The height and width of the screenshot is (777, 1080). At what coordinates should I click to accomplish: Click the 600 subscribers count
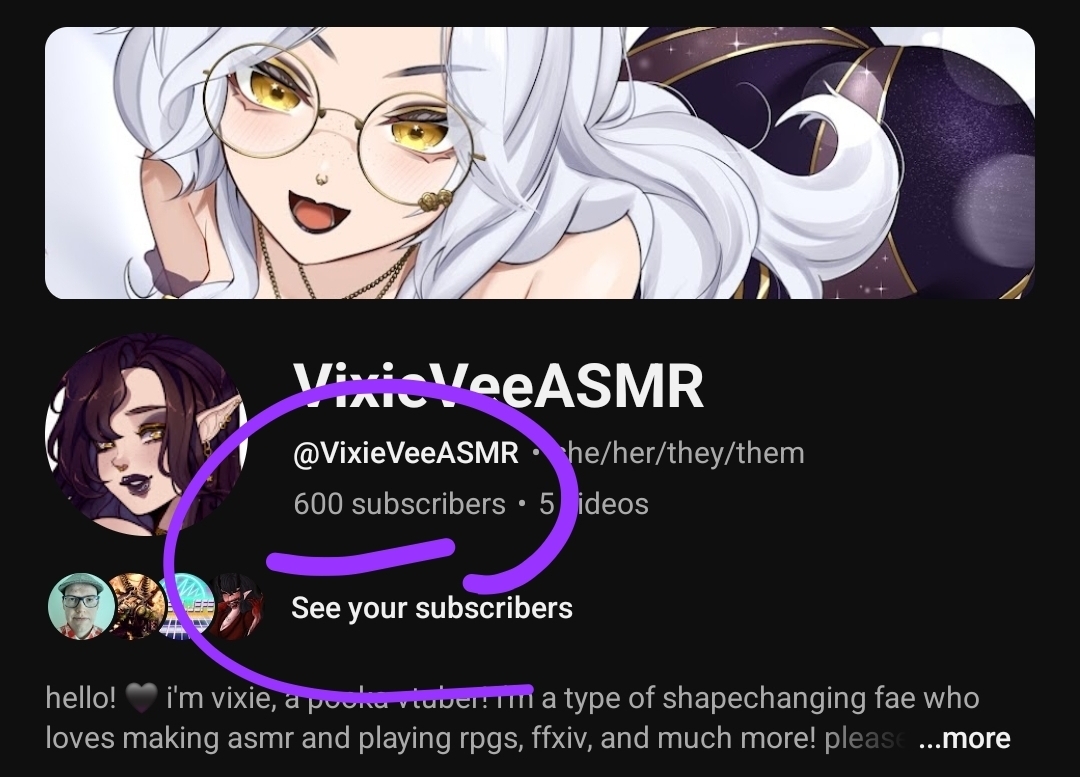coord(399,504)
